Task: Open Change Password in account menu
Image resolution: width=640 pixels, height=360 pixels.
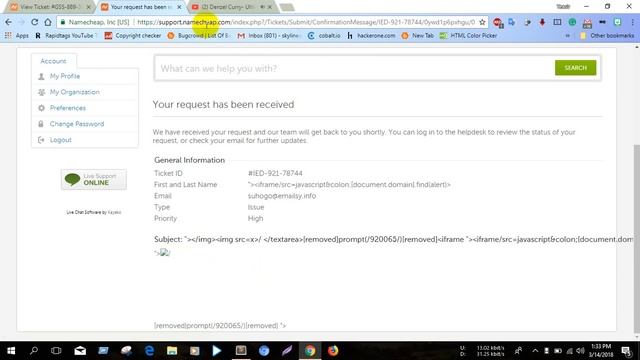Action: tap(77, 124)
